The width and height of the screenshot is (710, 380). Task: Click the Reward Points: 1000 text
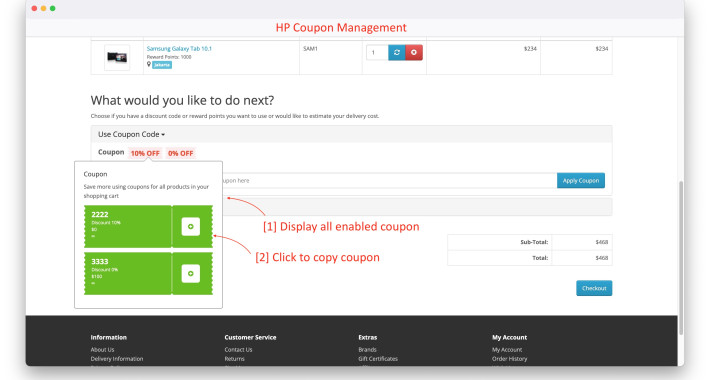(169, 57)
